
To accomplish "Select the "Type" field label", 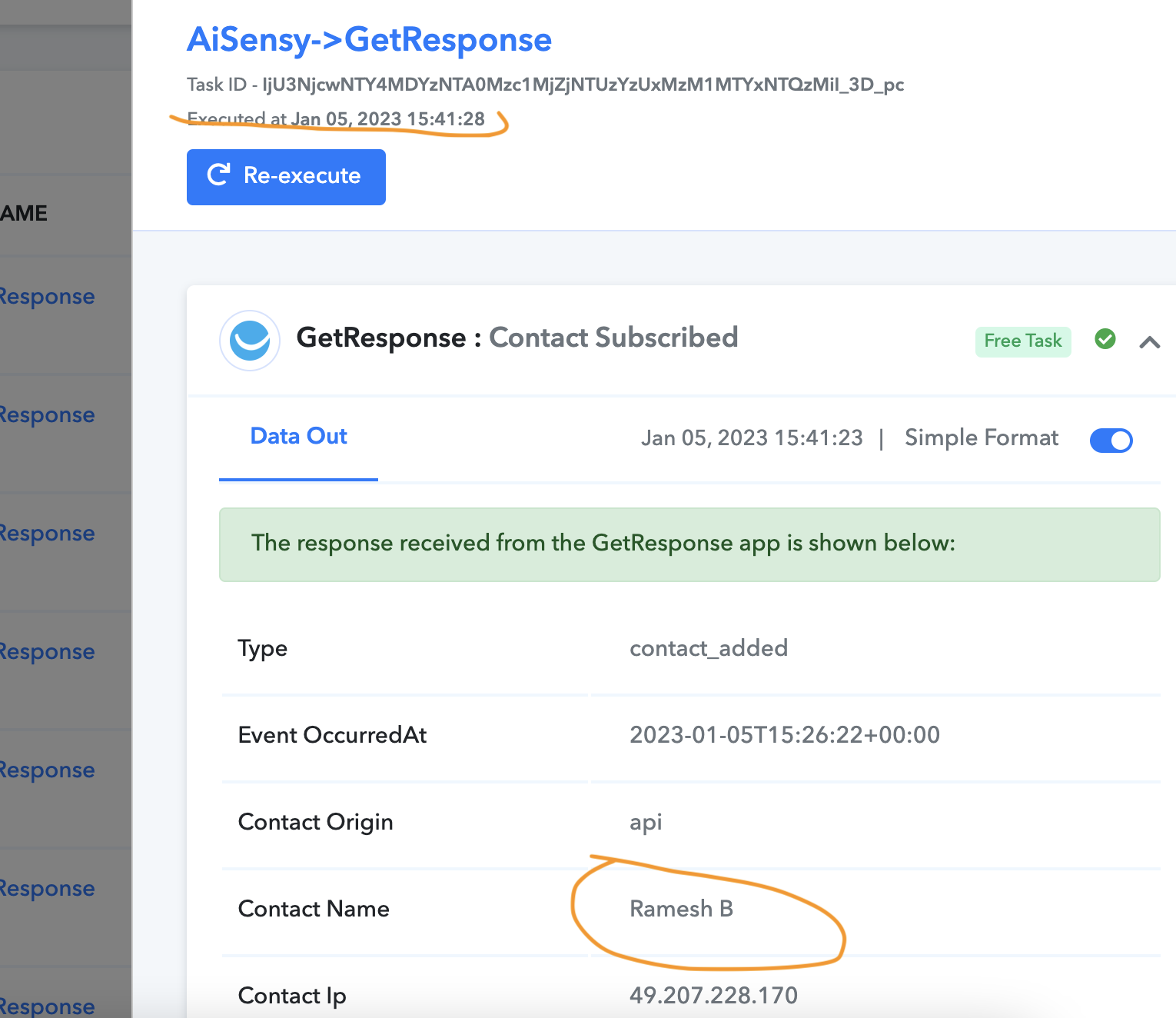I will tap(263, 649).
